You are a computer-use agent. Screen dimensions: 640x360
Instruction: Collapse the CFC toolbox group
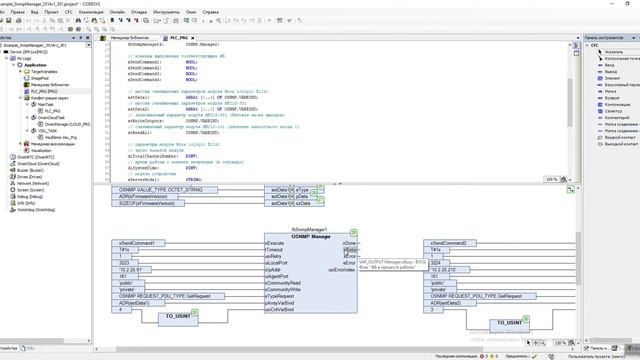587,45
